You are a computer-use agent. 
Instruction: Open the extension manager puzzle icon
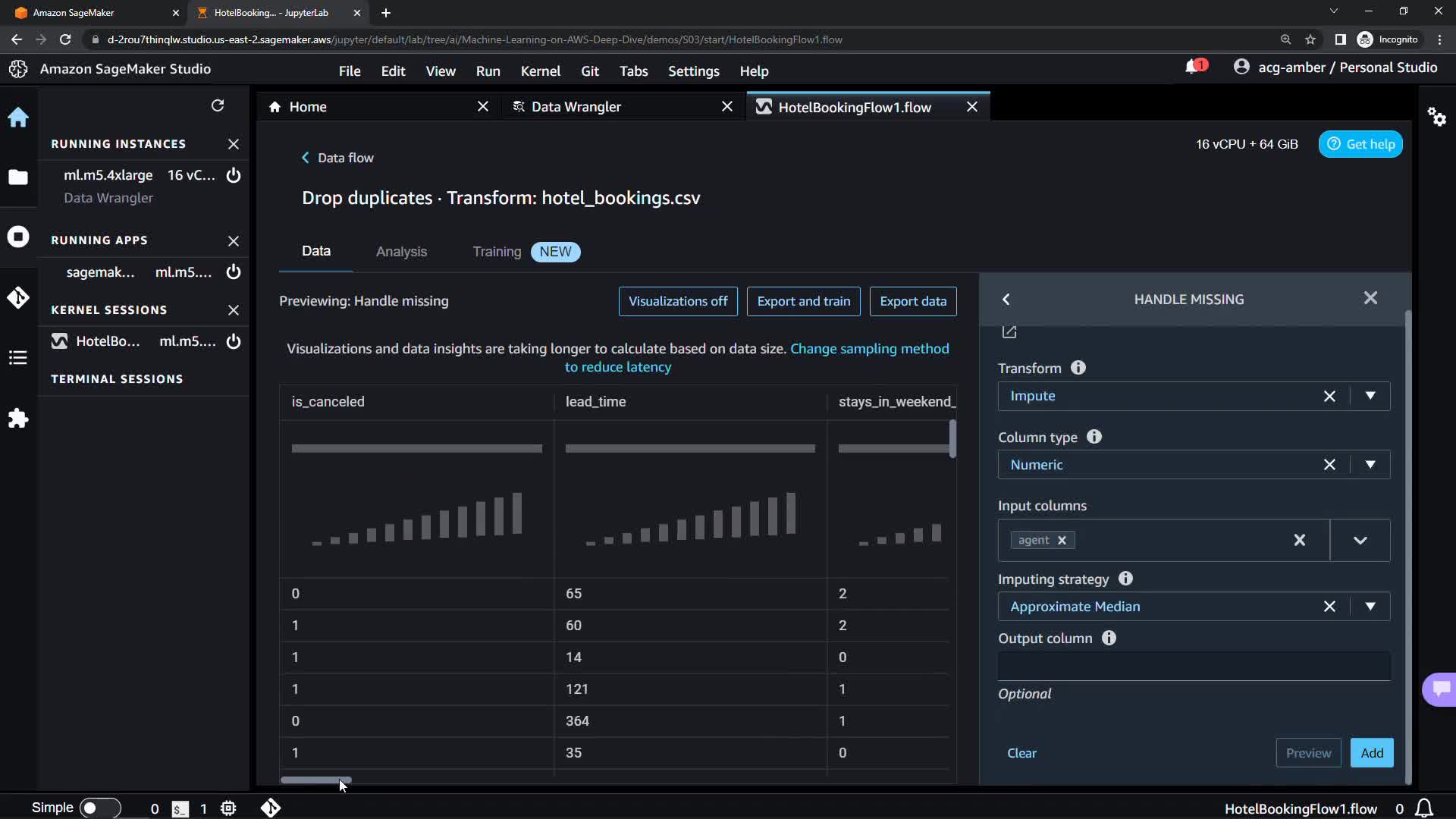pyautogui.click(x=18, y=419)
